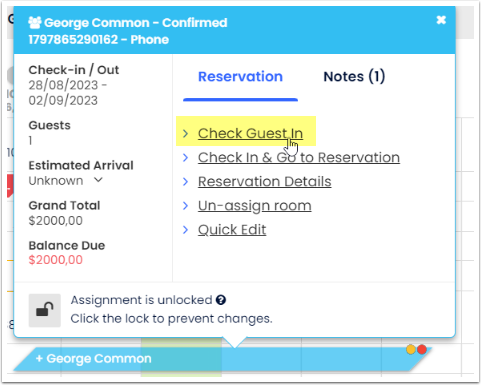Screen dimensions: 481x385
Task: Click the unlocked padlock icon
Action: click(45, 310)
